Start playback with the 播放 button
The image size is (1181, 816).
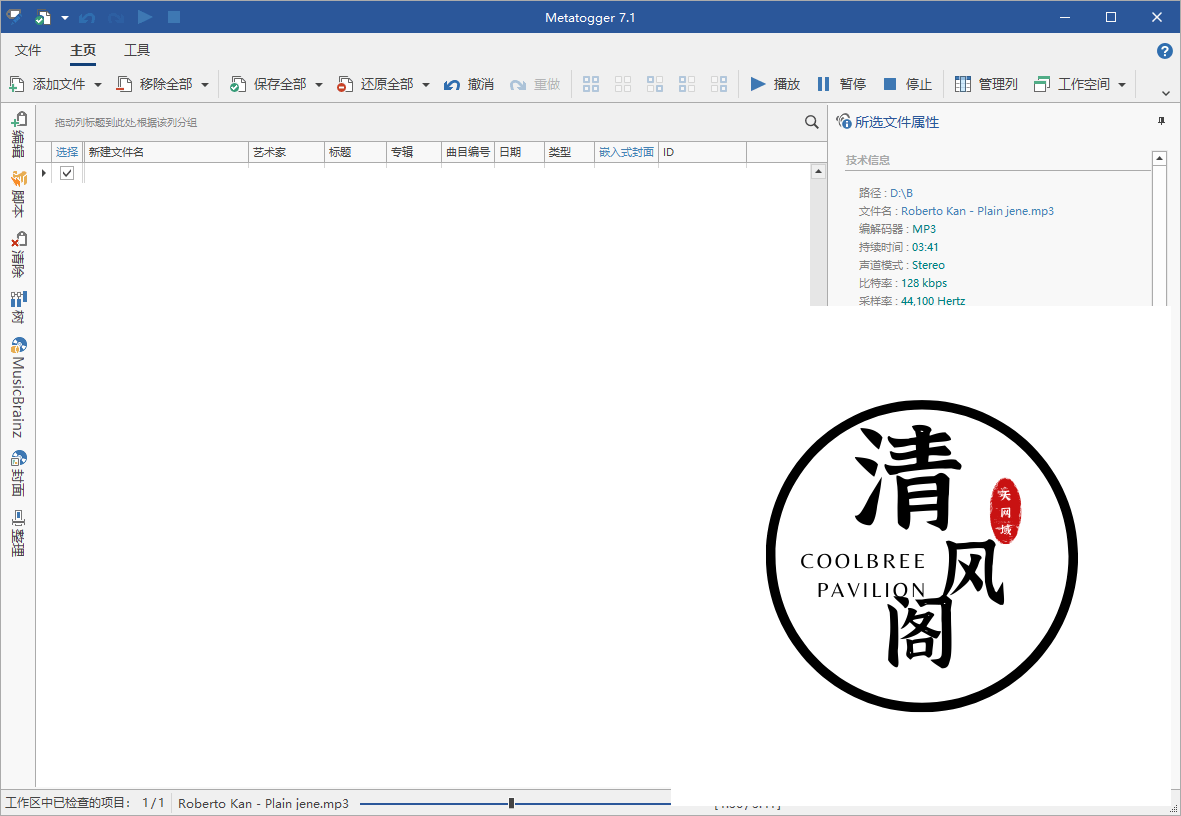[775, 84]
